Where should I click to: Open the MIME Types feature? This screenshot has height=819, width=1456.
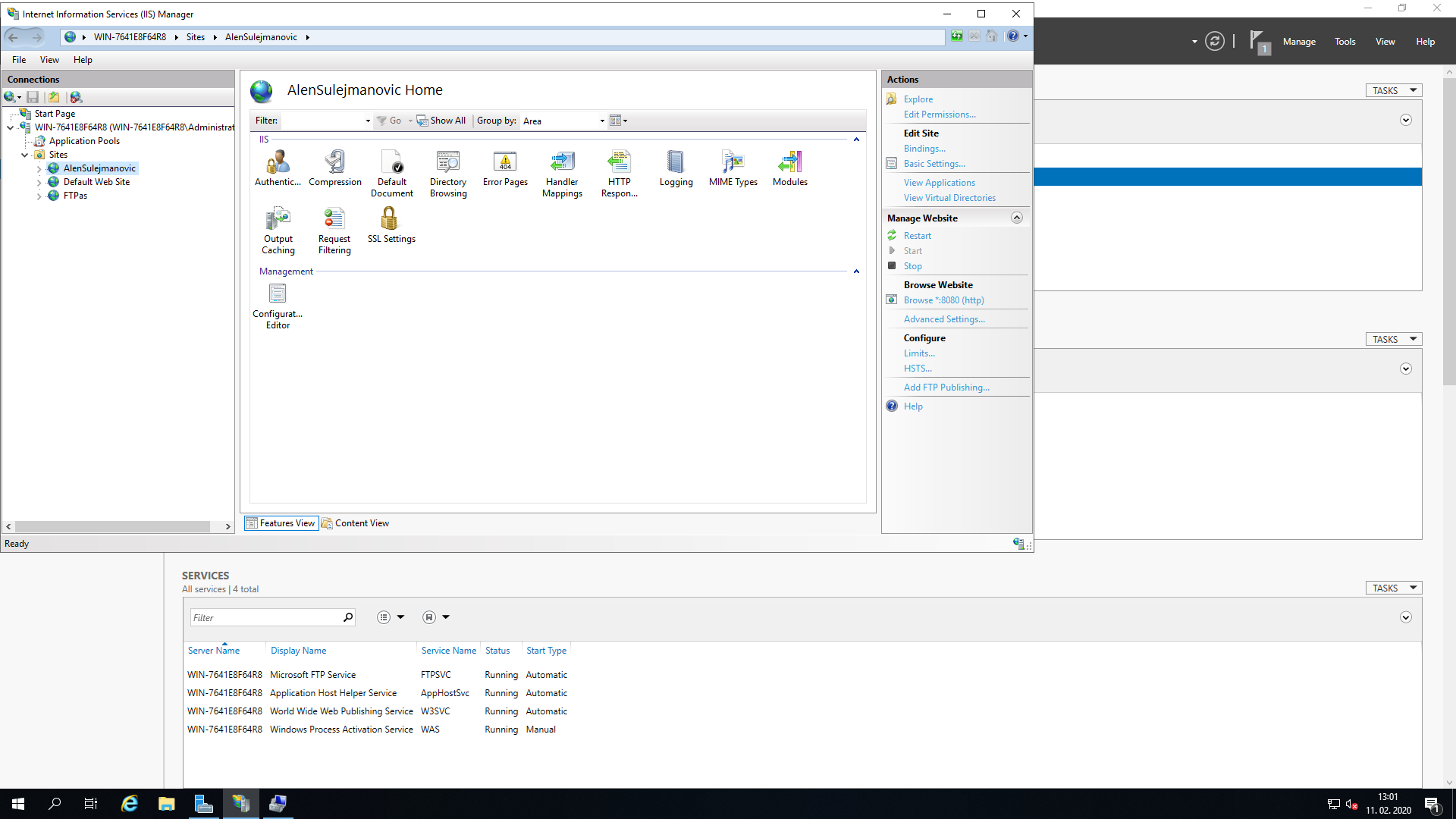pos(733,168)
